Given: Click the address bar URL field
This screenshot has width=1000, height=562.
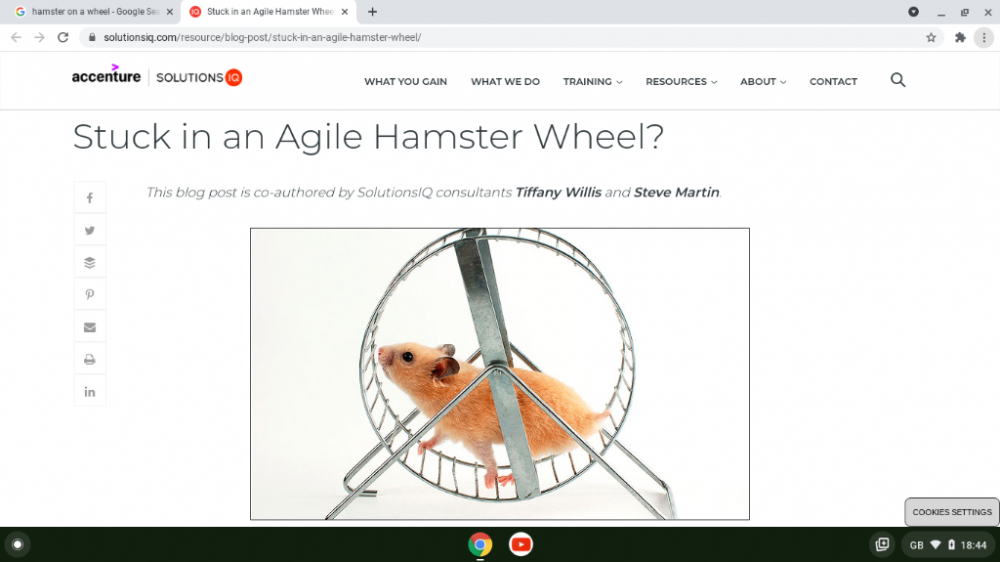Looking at the screenshot, I should (x=500, y=37).
